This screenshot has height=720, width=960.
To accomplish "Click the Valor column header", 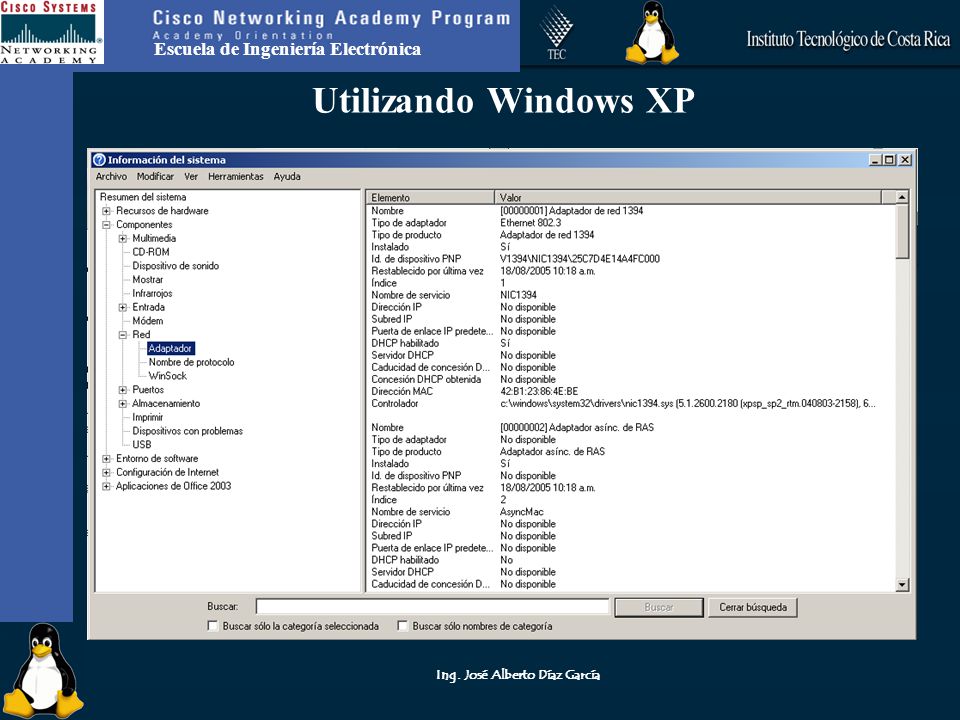I will tap(688, 197).
